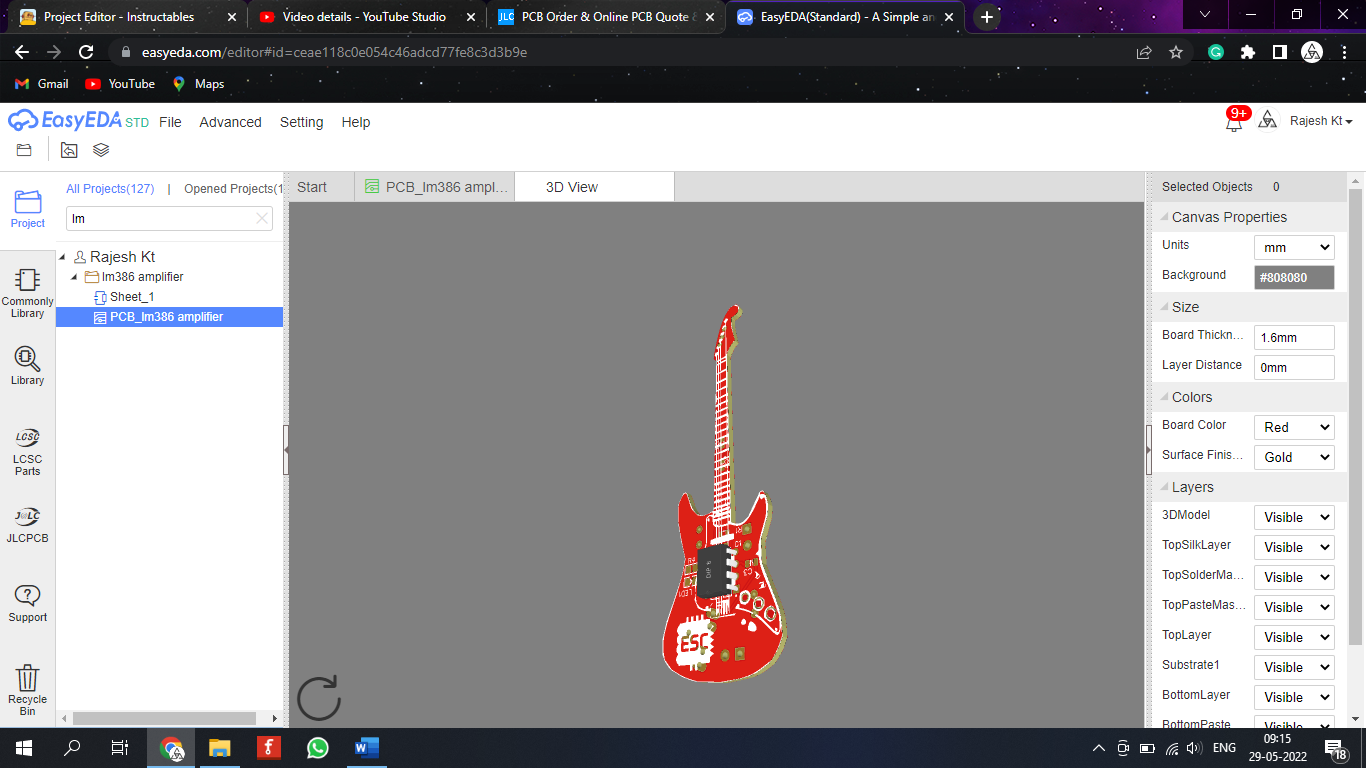Open the layers stack toolbar icon
Screen dimensions: 1366x768
[101, 150]
